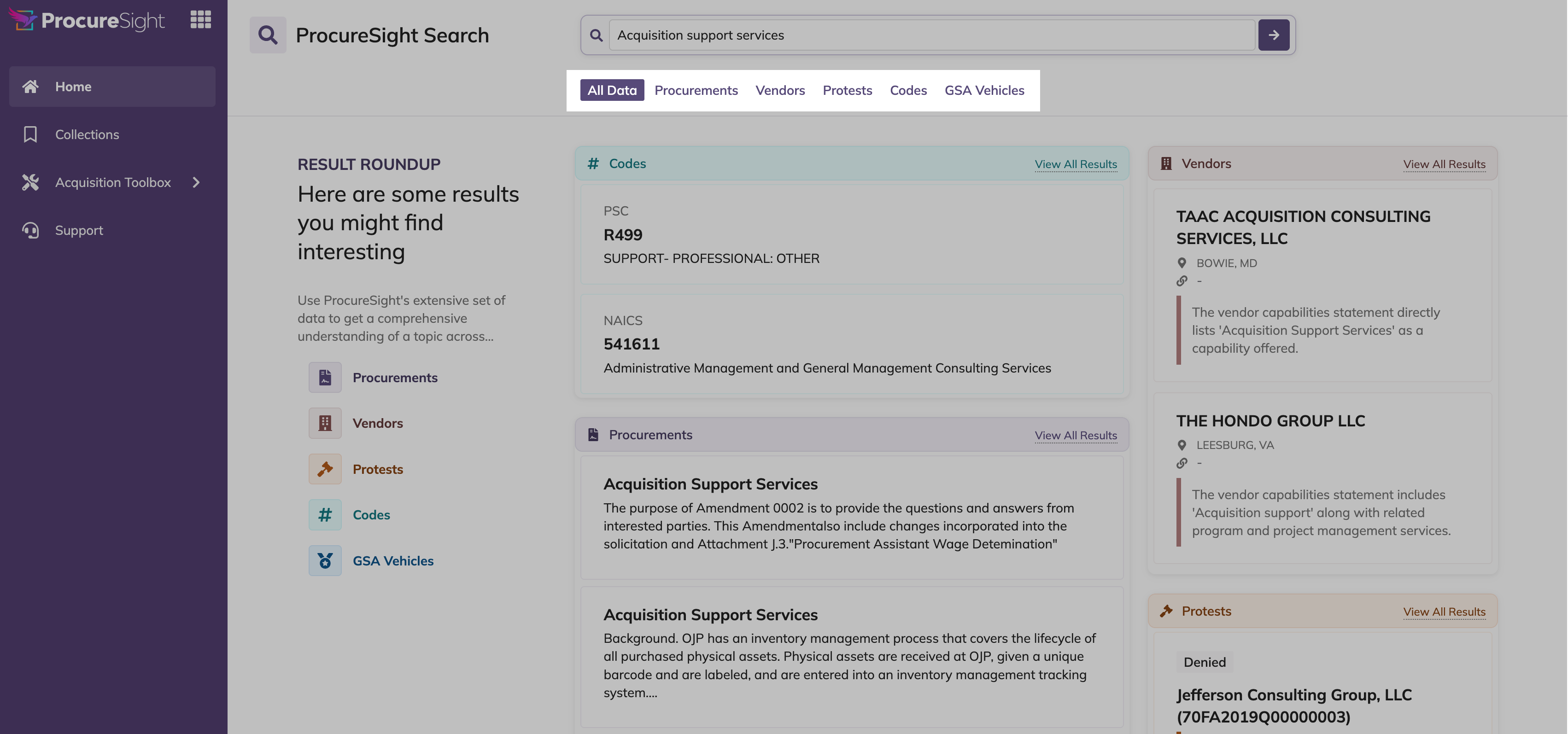Click the Acquisition Toolbox wrench icon
The width and height of the screenshot is (1568, 734).
(x=30, y=182)
